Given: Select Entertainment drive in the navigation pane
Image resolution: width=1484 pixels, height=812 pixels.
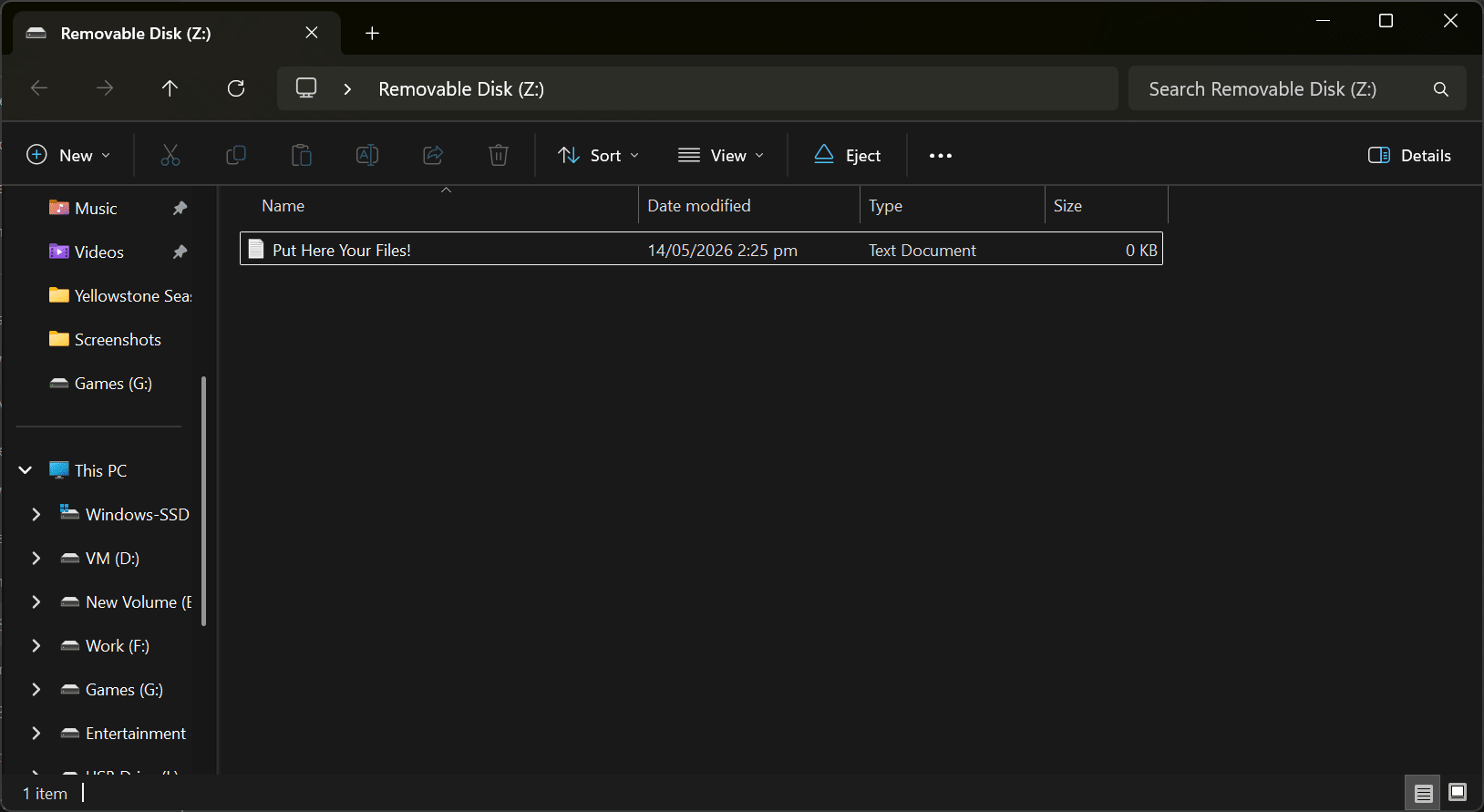Looking at the screenshot, I should click(x=135, y=734).
